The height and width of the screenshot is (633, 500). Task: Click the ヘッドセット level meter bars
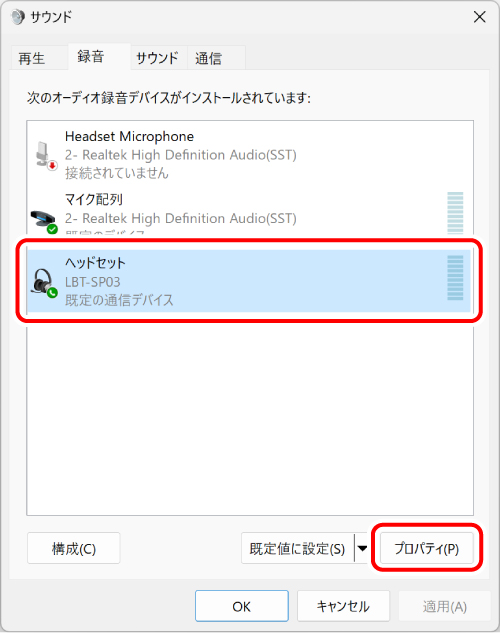pos(455,278)
